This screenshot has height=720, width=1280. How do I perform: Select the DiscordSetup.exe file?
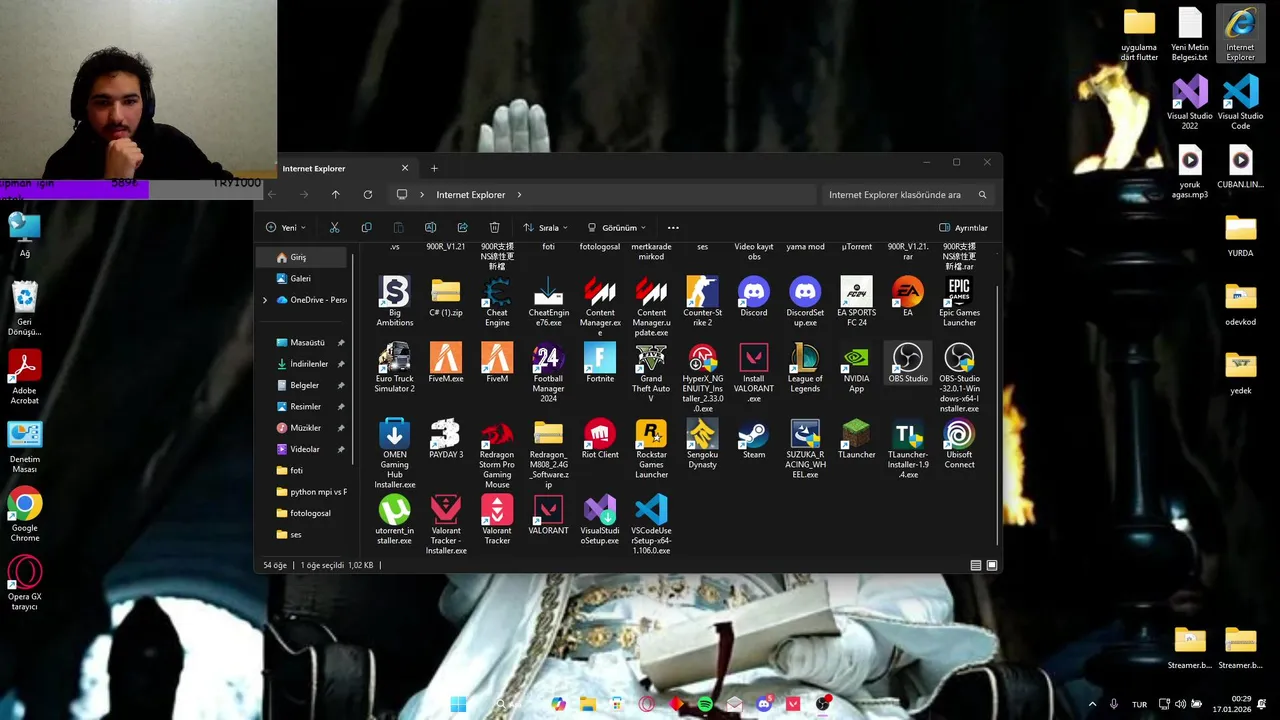(805, 292)
